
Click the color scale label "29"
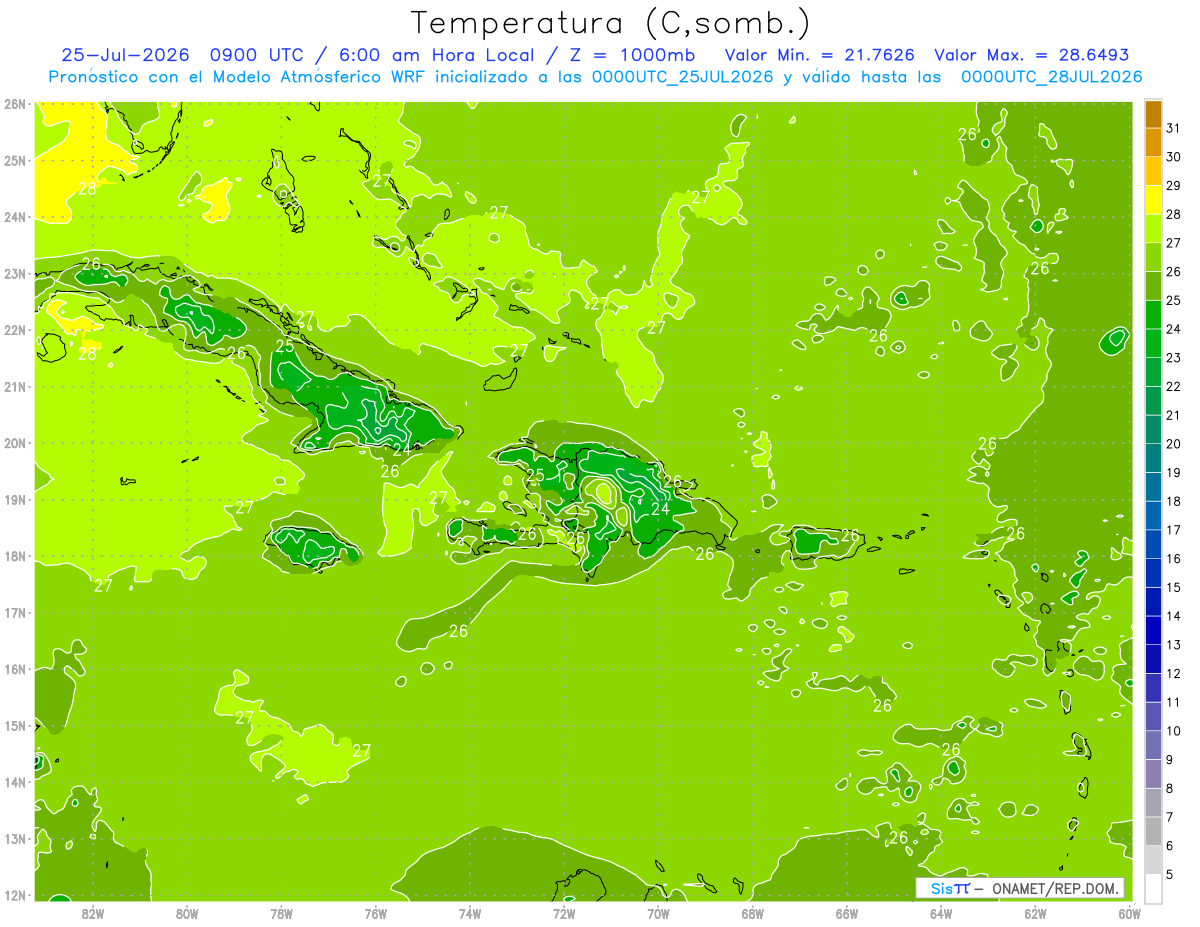point(1173,185)
